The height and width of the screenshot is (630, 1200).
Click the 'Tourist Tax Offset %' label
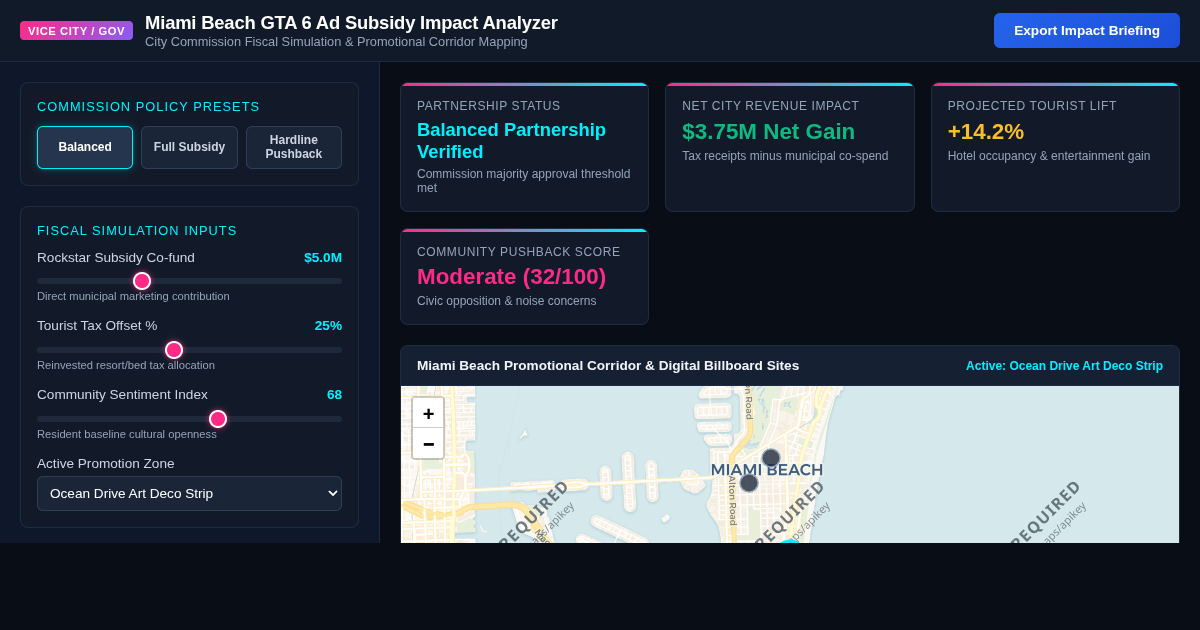(97, 325)
